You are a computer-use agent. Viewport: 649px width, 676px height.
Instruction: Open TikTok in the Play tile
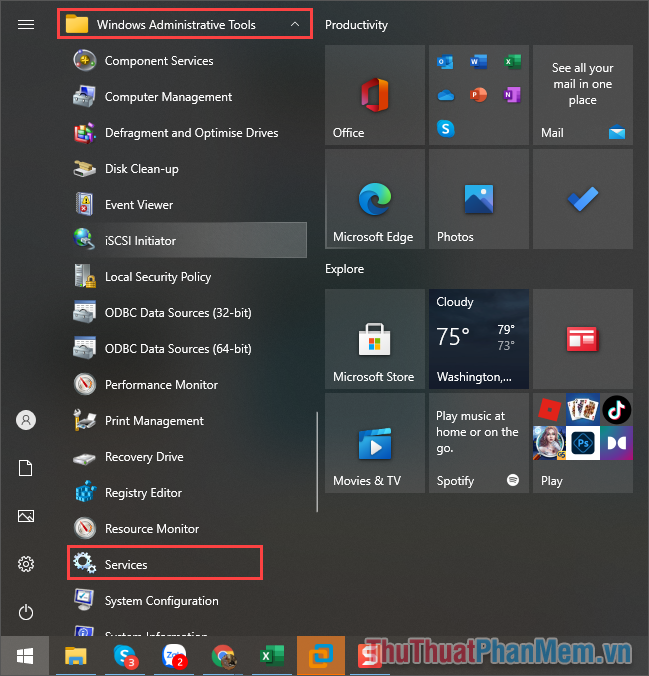(617, 410)
